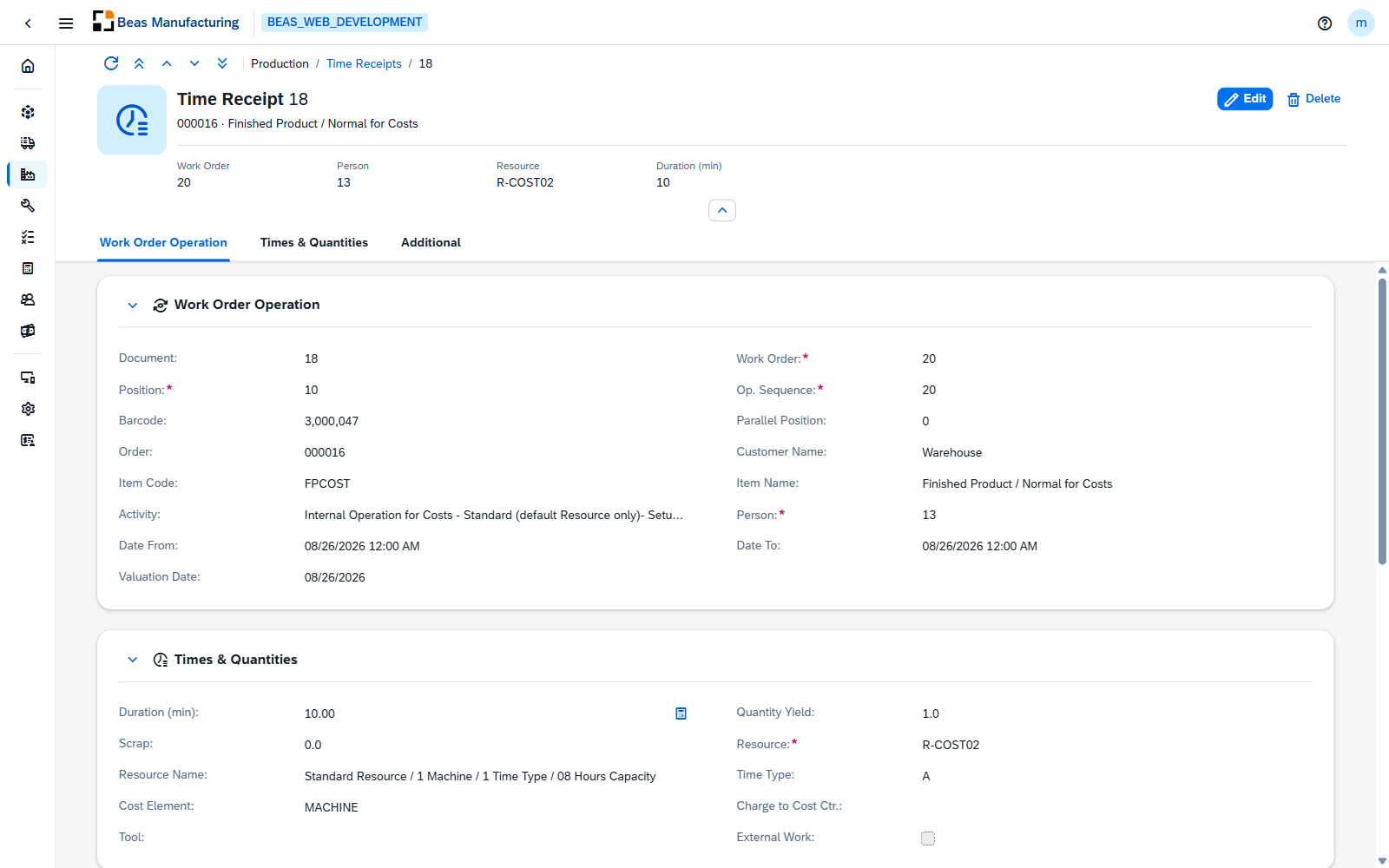Jump to the last record

(222, 63)
